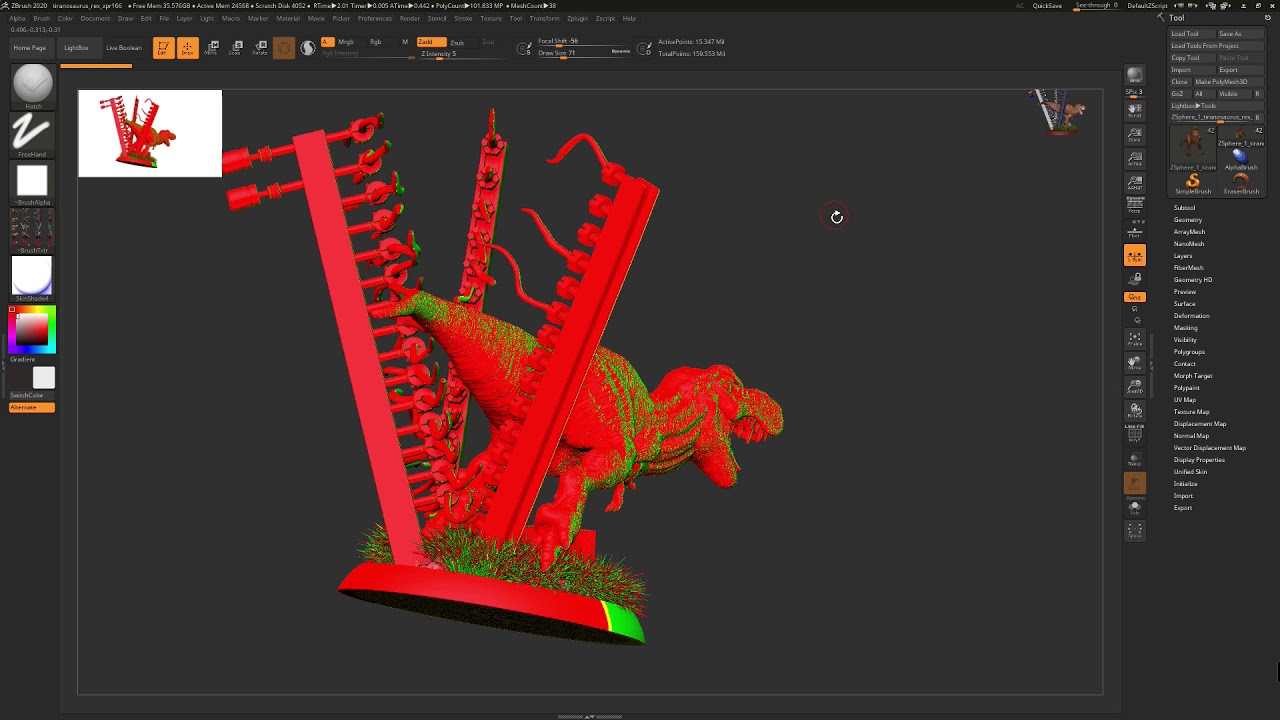Click the Alternate color button
Screen dimensions: 1280x720
coord(32,408)
